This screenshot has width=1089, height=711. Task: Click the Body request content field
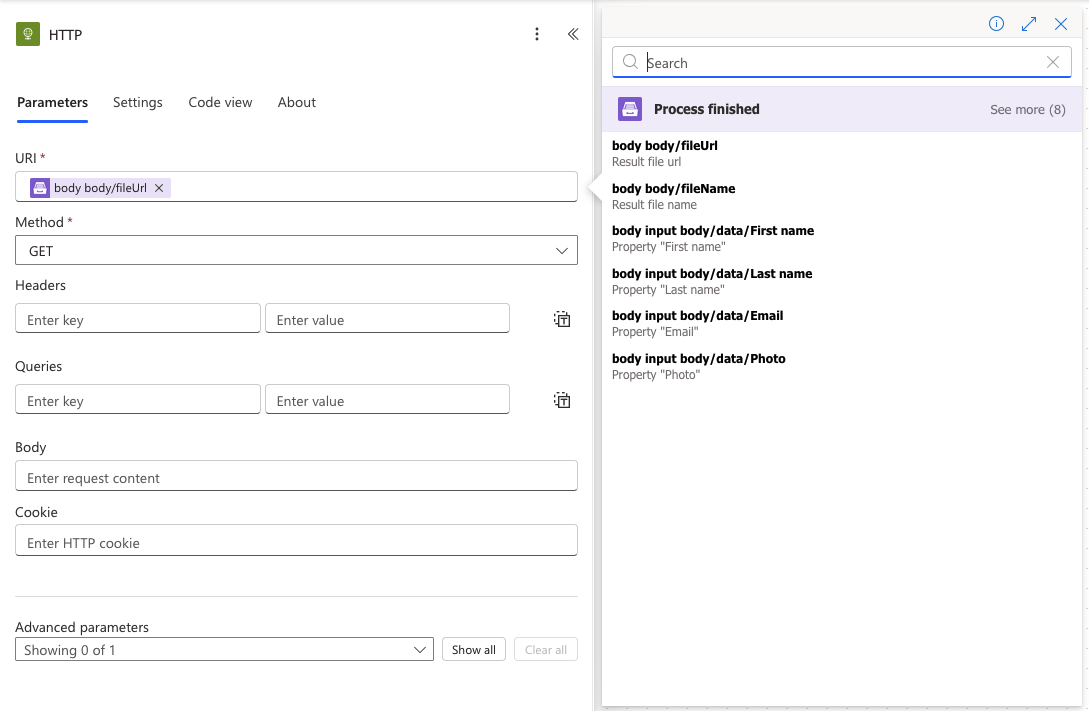[296, 477]
